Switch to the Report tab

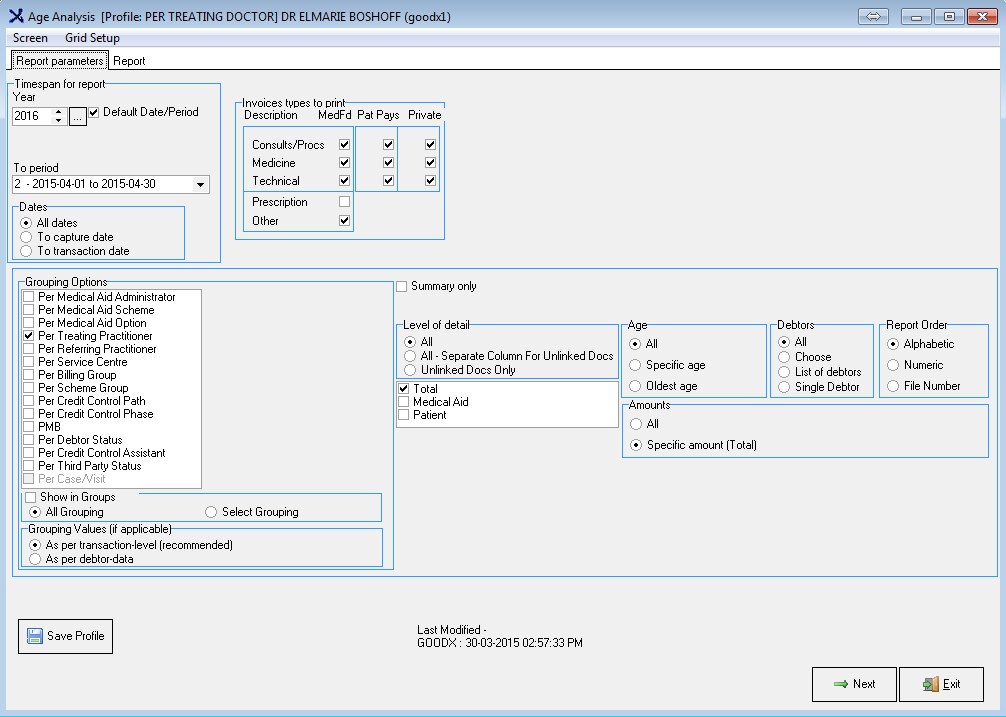click(129, 61)
